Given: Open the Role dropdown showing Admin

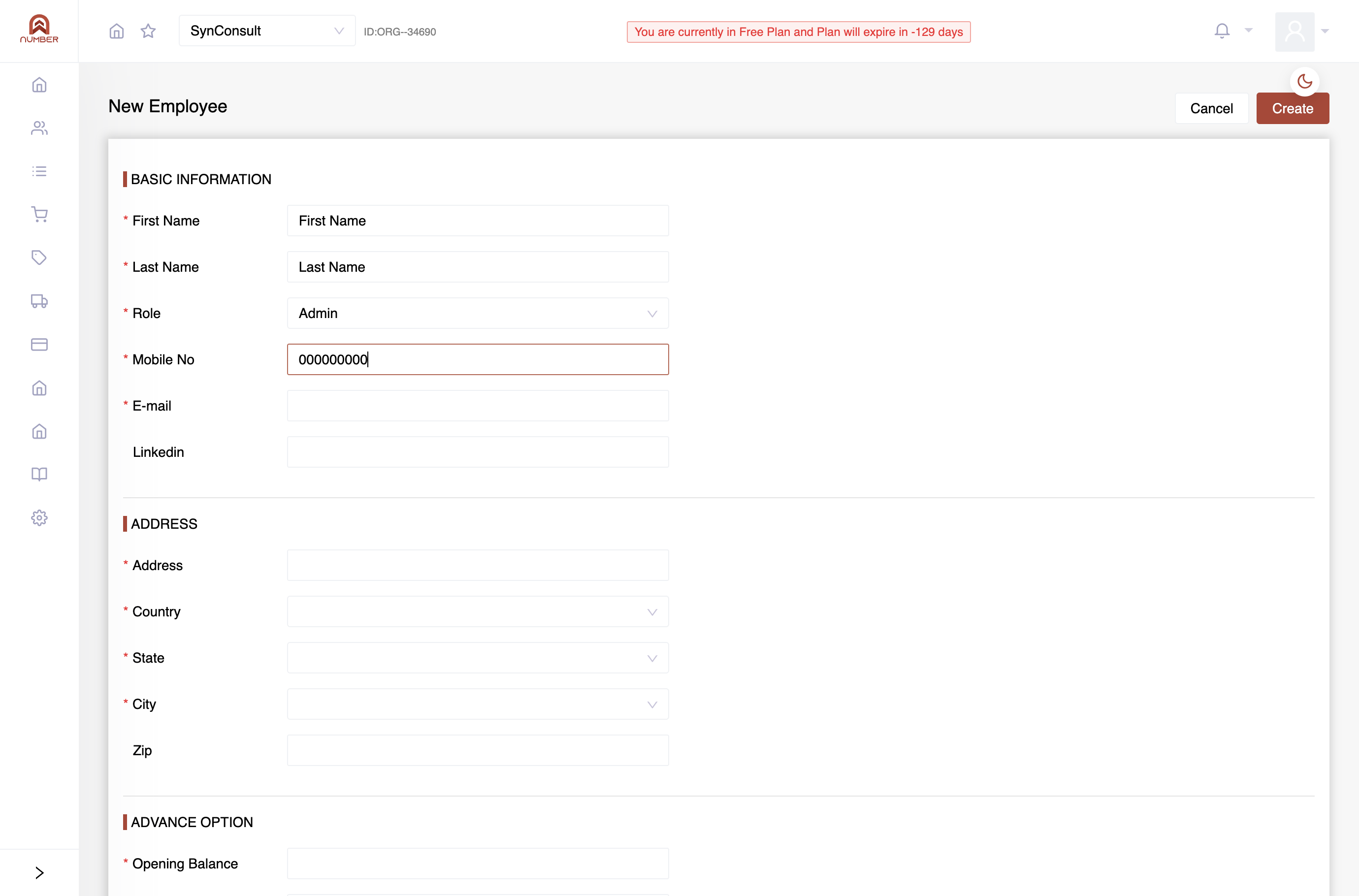Looking at the screenshot, I should point(478,313).
